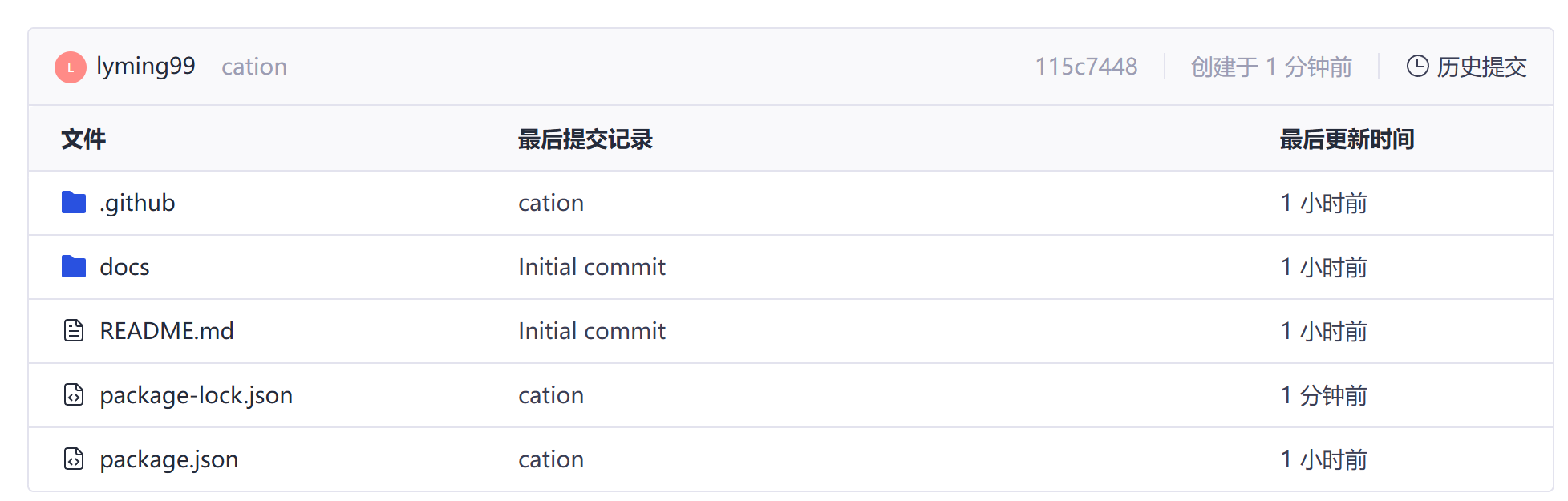Click the lyming99 user avatar

[x=71, y=67]
